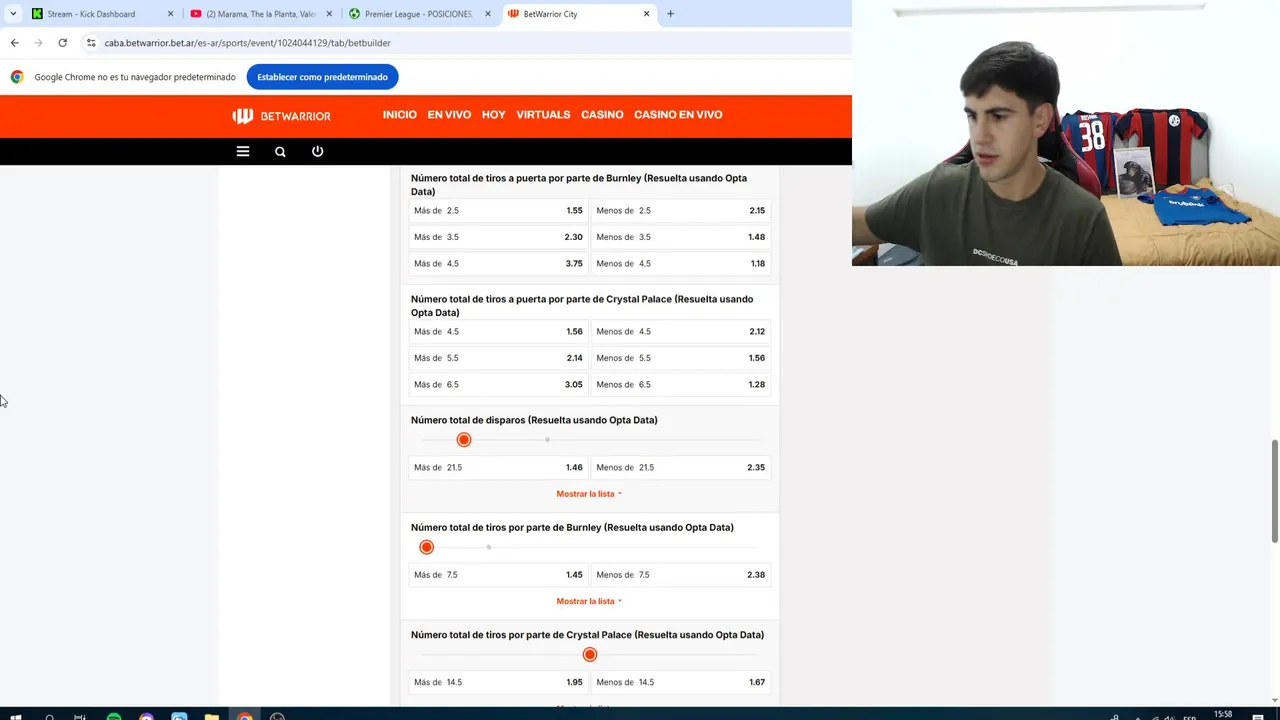
Task: Select Crystal Palace tiros Más de 14.5
Action: pyautogui.click(x=498, y=682)
